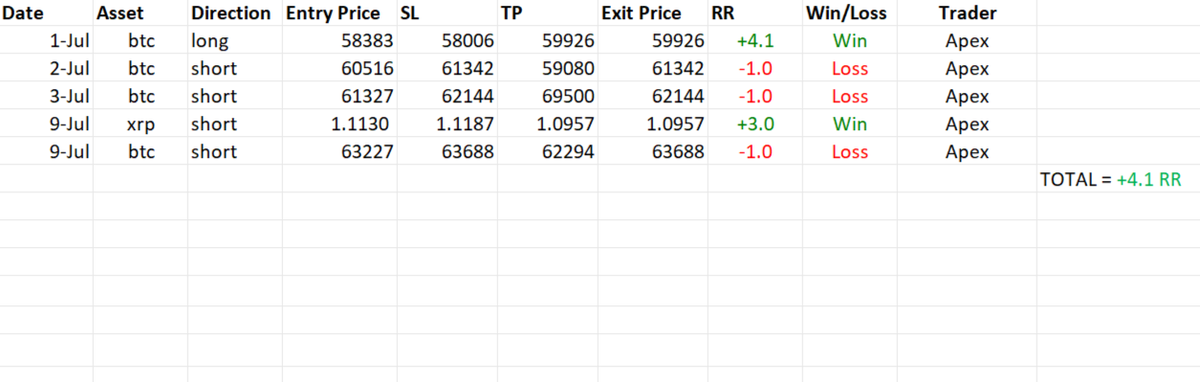This screenshot has height=382, width=1200.
Task: Select take profit value 59080
Action: click(547, 69)
